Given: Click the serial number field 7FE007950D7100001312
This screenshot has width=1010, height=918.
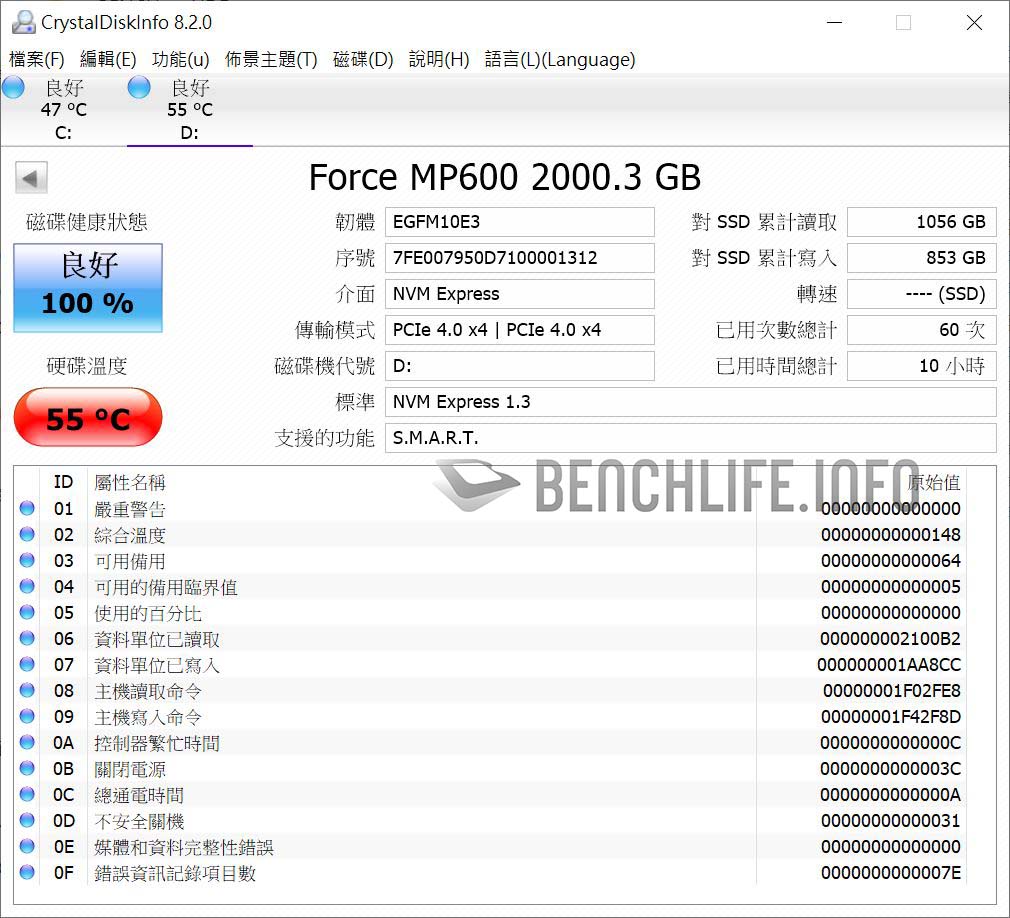Looking at the screenshot, I should pyautogui.click(x=520, y=258).
